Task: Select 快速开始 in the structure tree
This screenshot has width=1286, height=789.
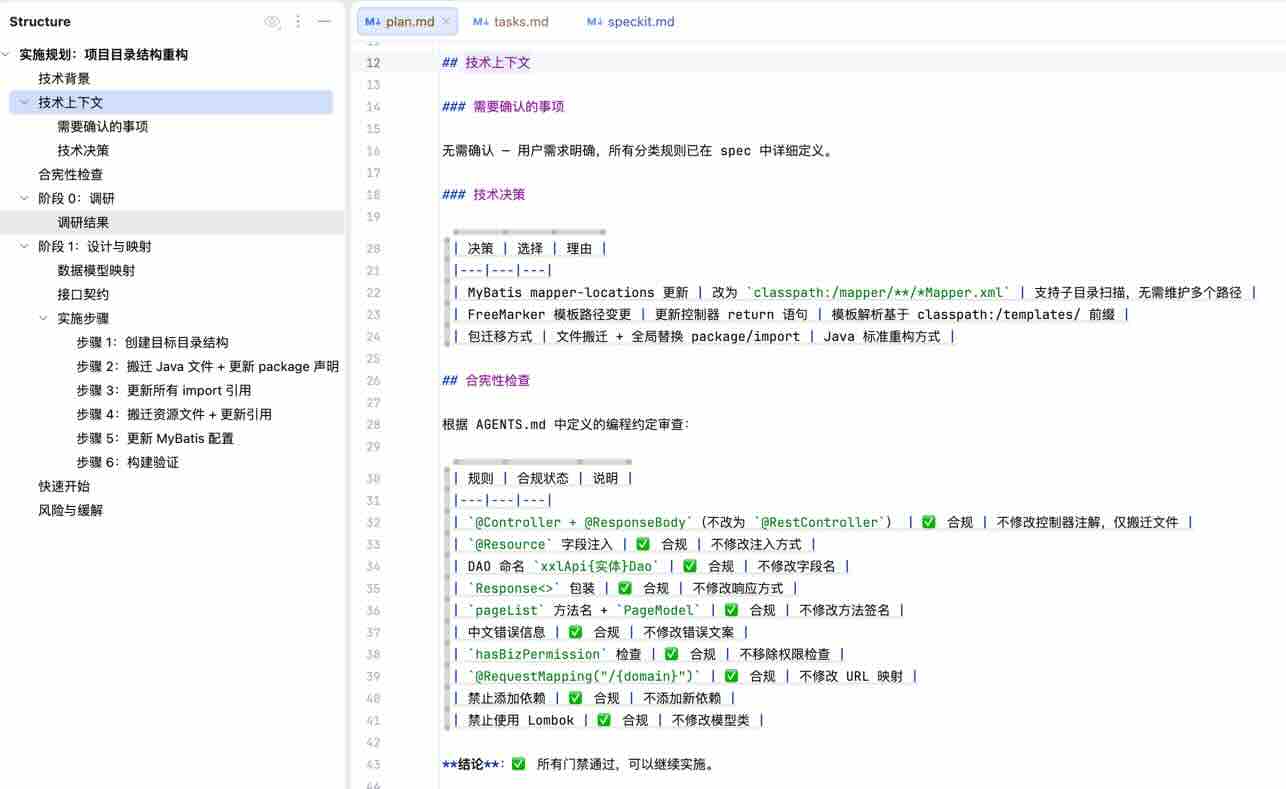Action: [64, 487]
